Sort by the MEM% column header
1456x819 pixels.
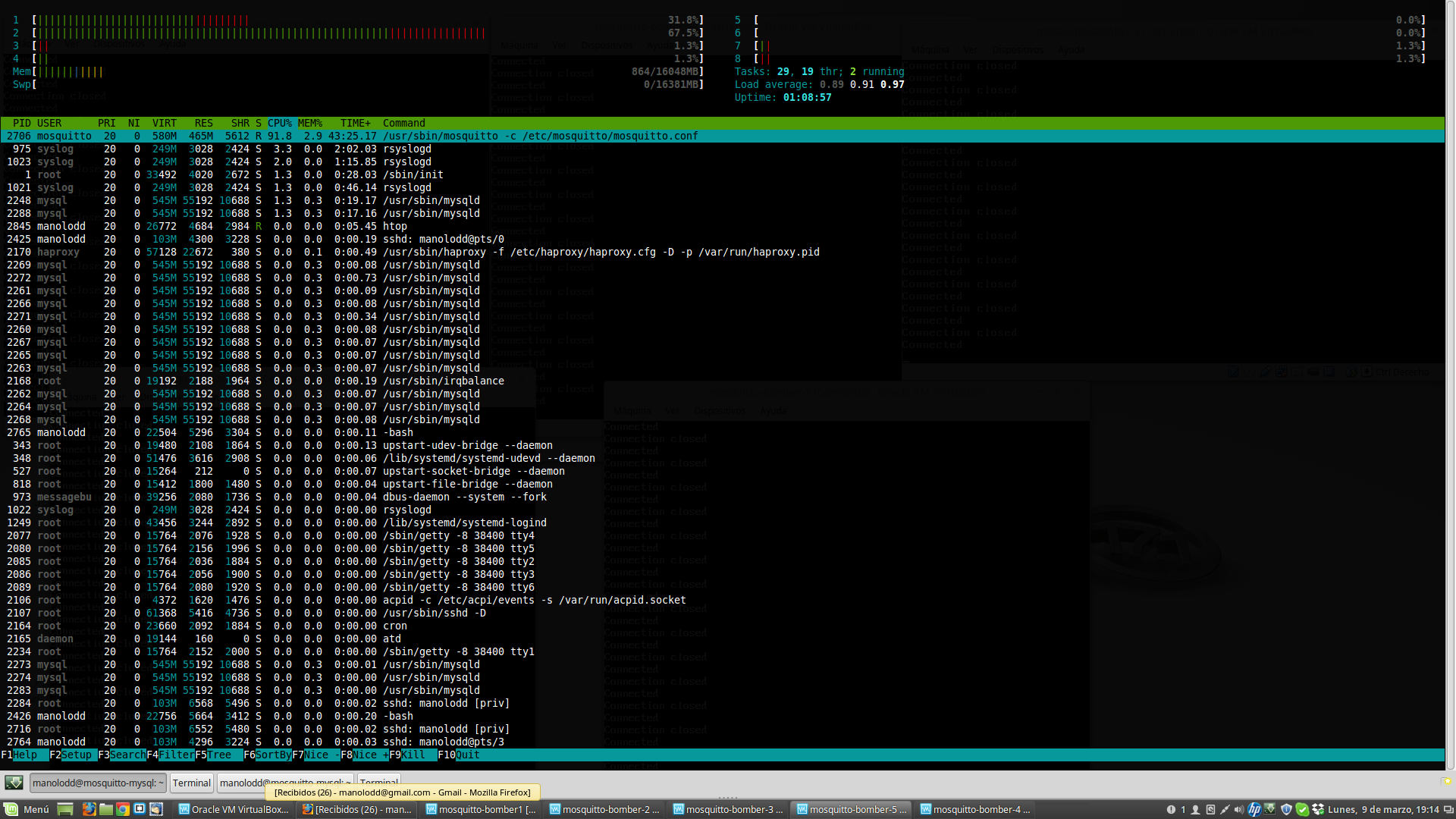(x=310, y=123)
